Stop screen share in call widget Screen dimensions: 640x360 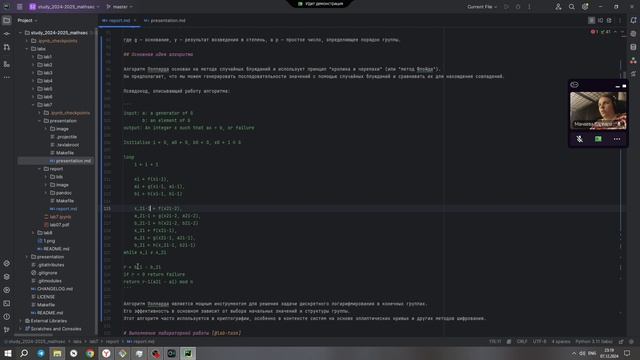point(598,139)
